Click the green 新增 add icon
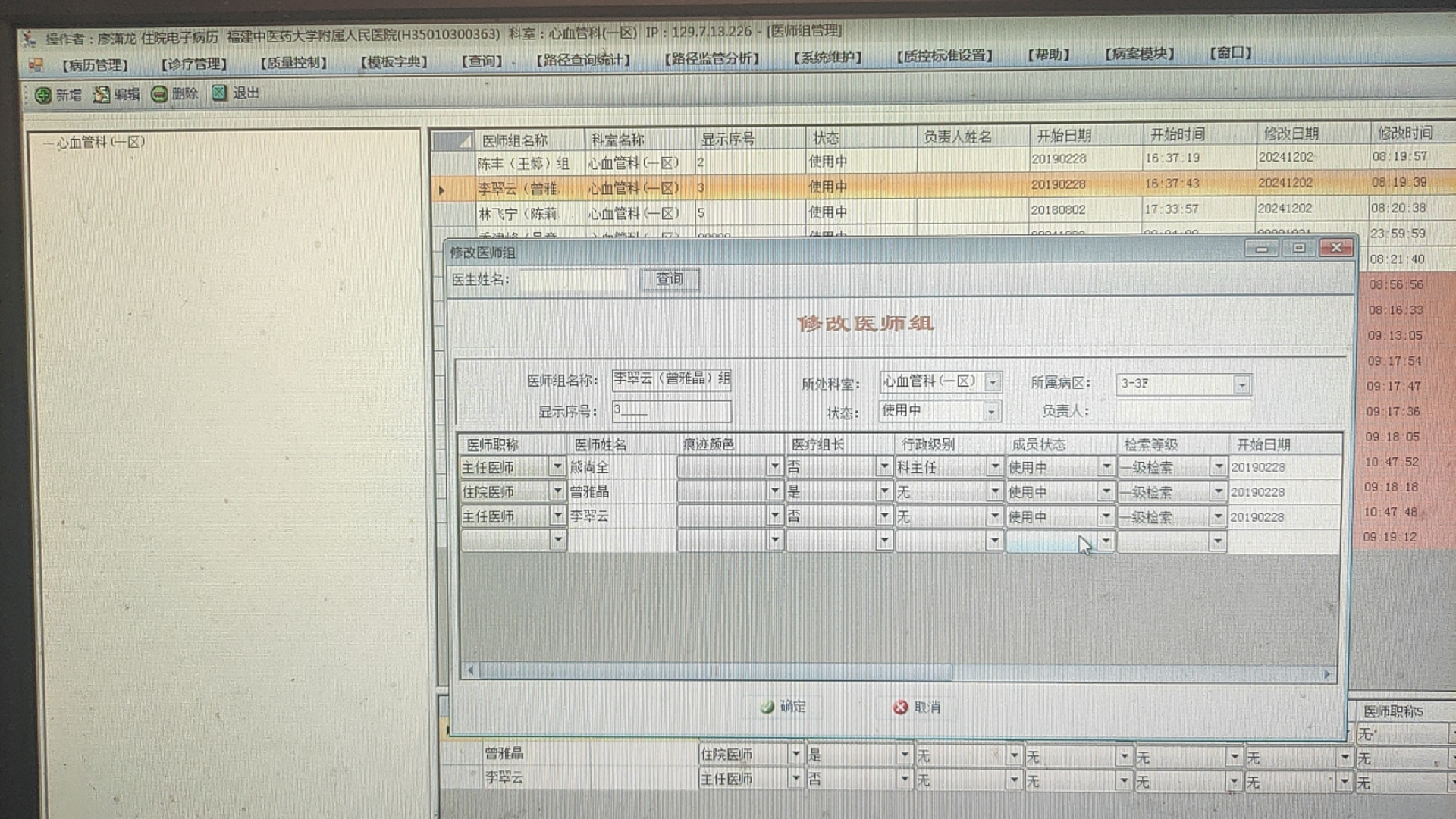Image resolution: width=1456 pixels, height=819 pixels. pyautogui.click(x=43, y=95)
